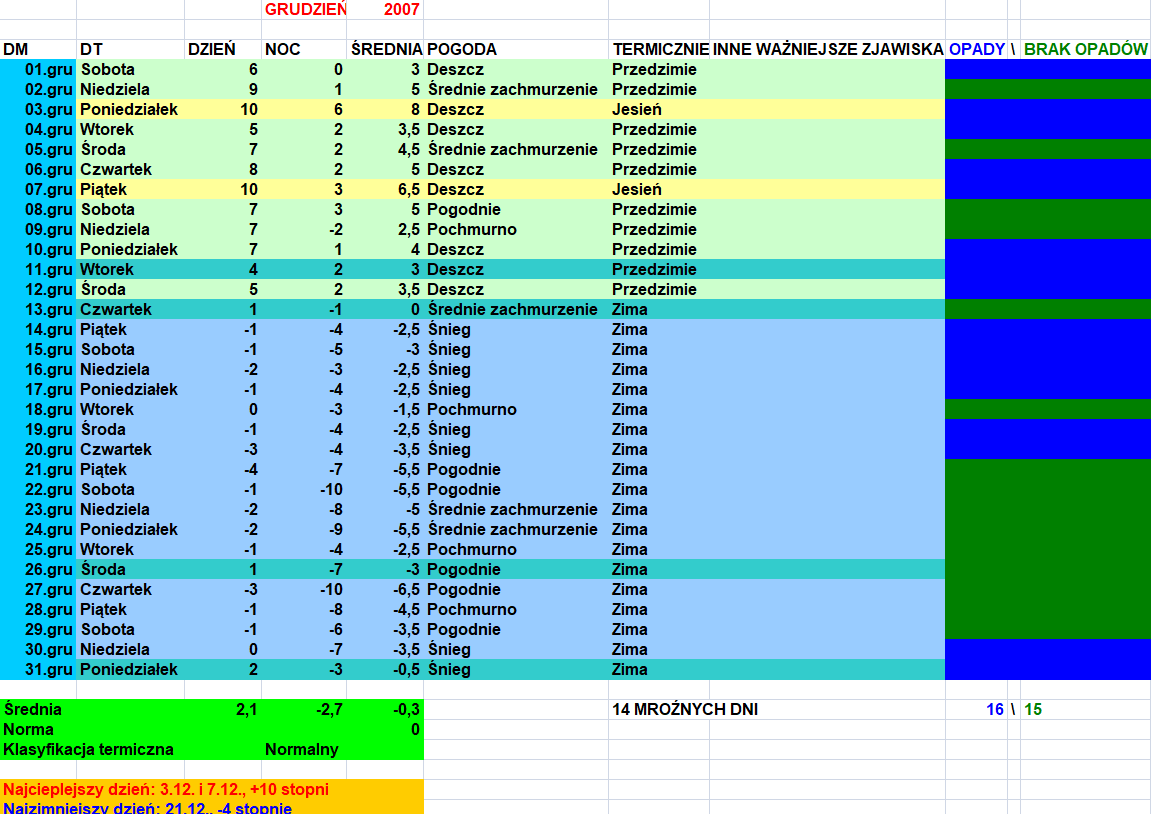Viewport: 1151px width, 814px height.
Task: Click the ŚREDNIA column header
Action: [385, 49]
